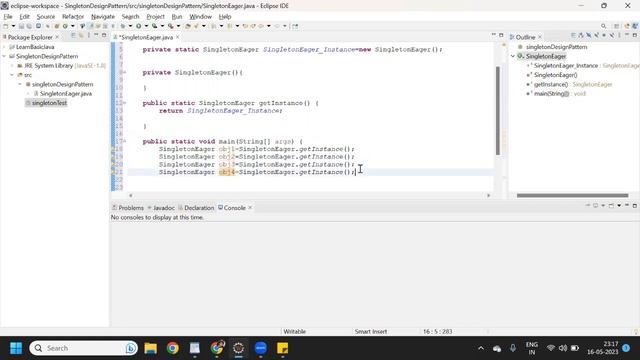Open the Source menu

[46, 17]
